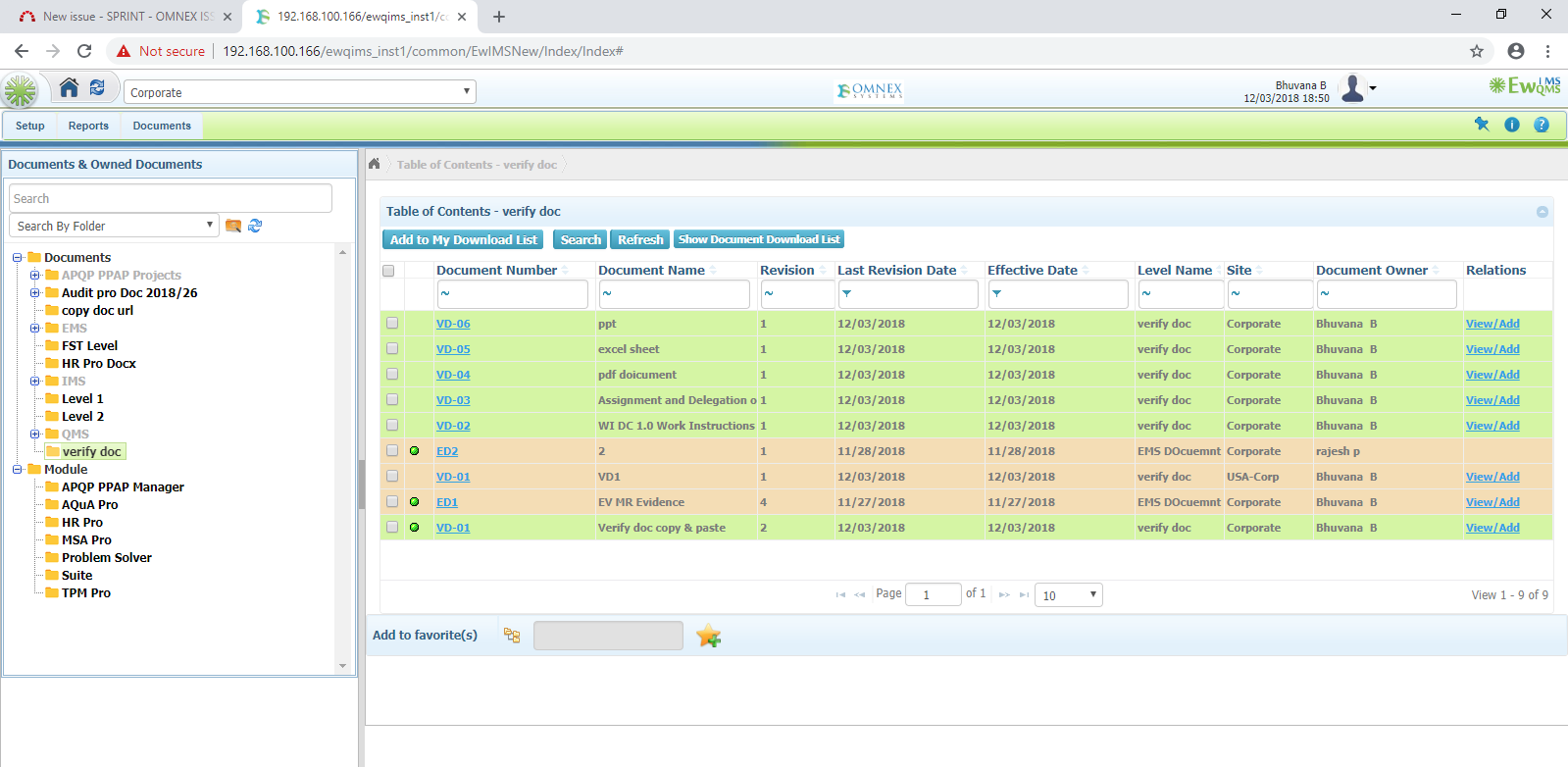Open the Documents menu
The height and width of the screenshot is (767, 1568).
pos(162,126)
